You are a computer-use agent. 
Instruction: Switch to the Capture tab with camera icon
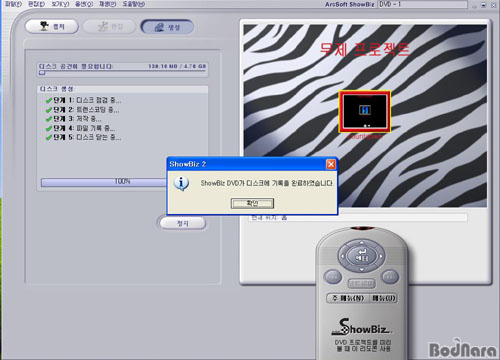[x=52, y=26]
